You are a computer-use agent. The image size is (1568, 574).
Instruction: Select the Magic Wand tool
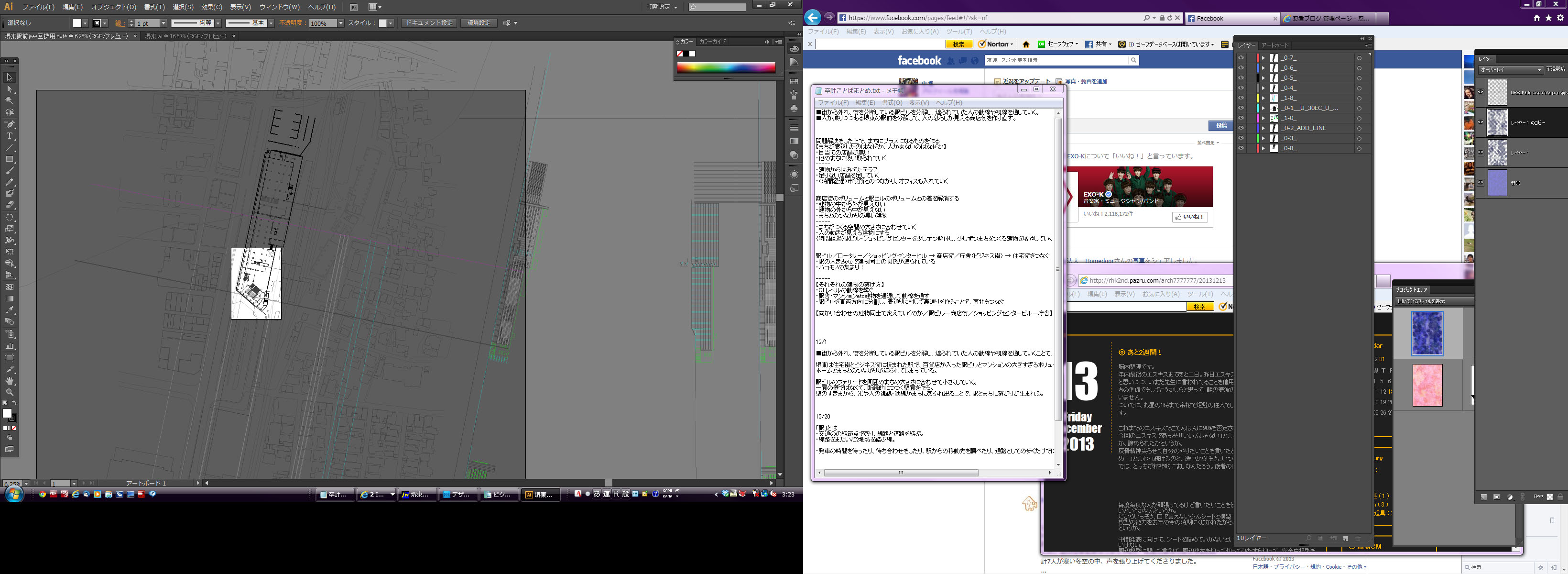click(10, 100)
